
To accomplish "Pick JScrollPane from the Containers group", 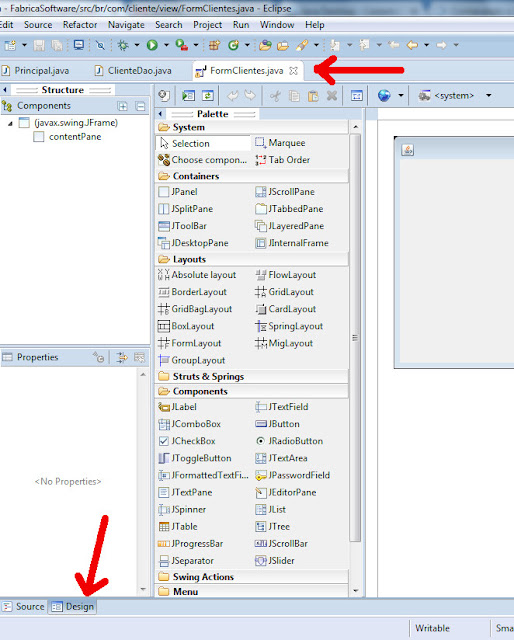I will click(x=285, y=192).
